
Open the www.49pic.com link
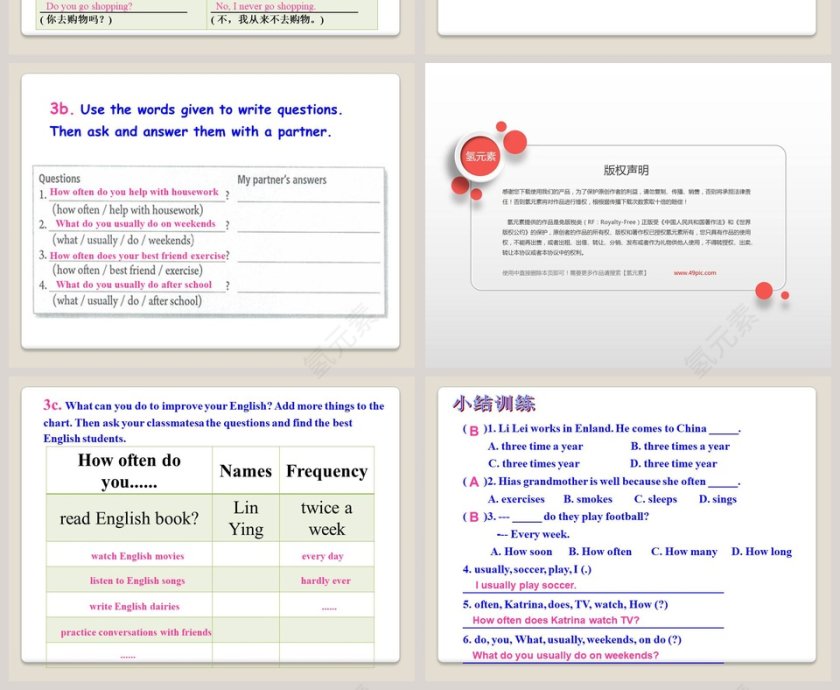point(698,272)
